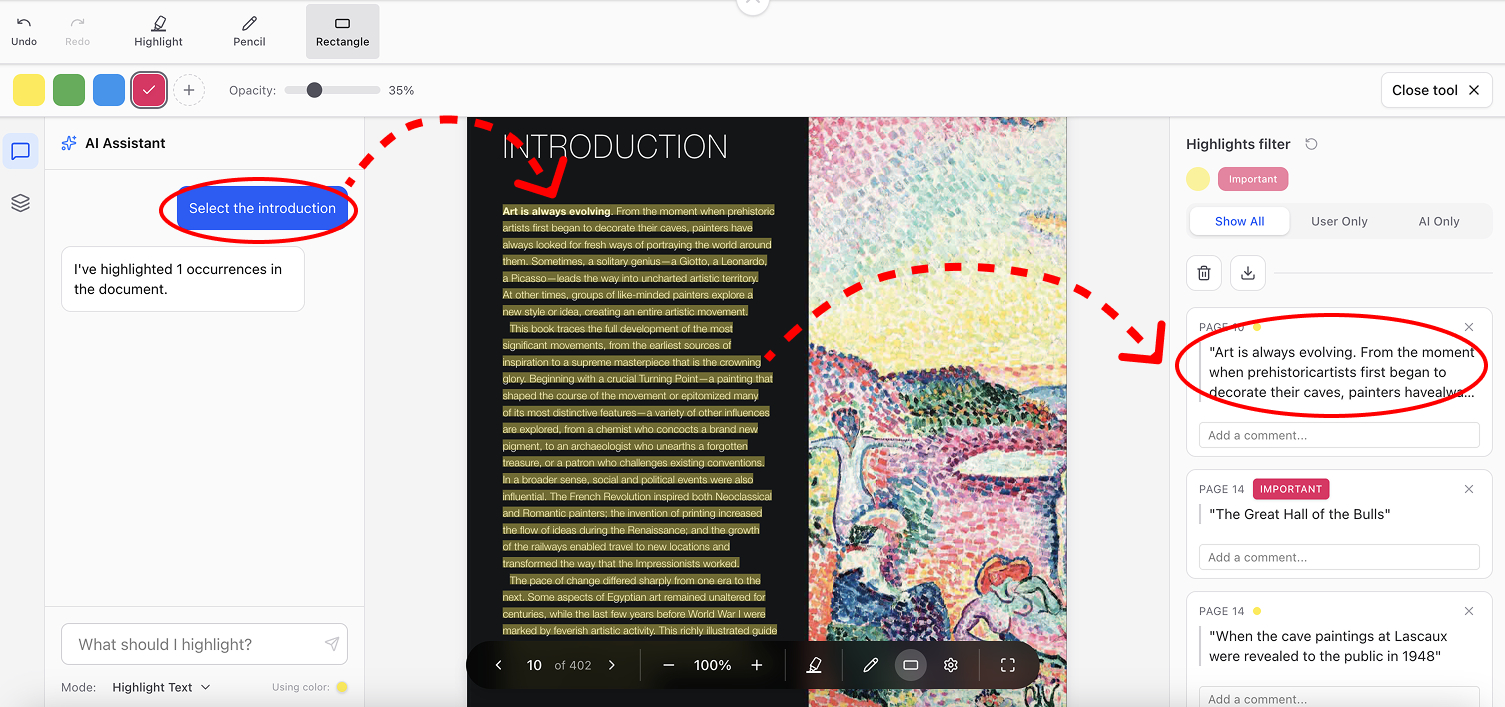Viewport: 1505px width, 707px height.
Task: Click the Close tool button
Action: [x=1435, y=90]
